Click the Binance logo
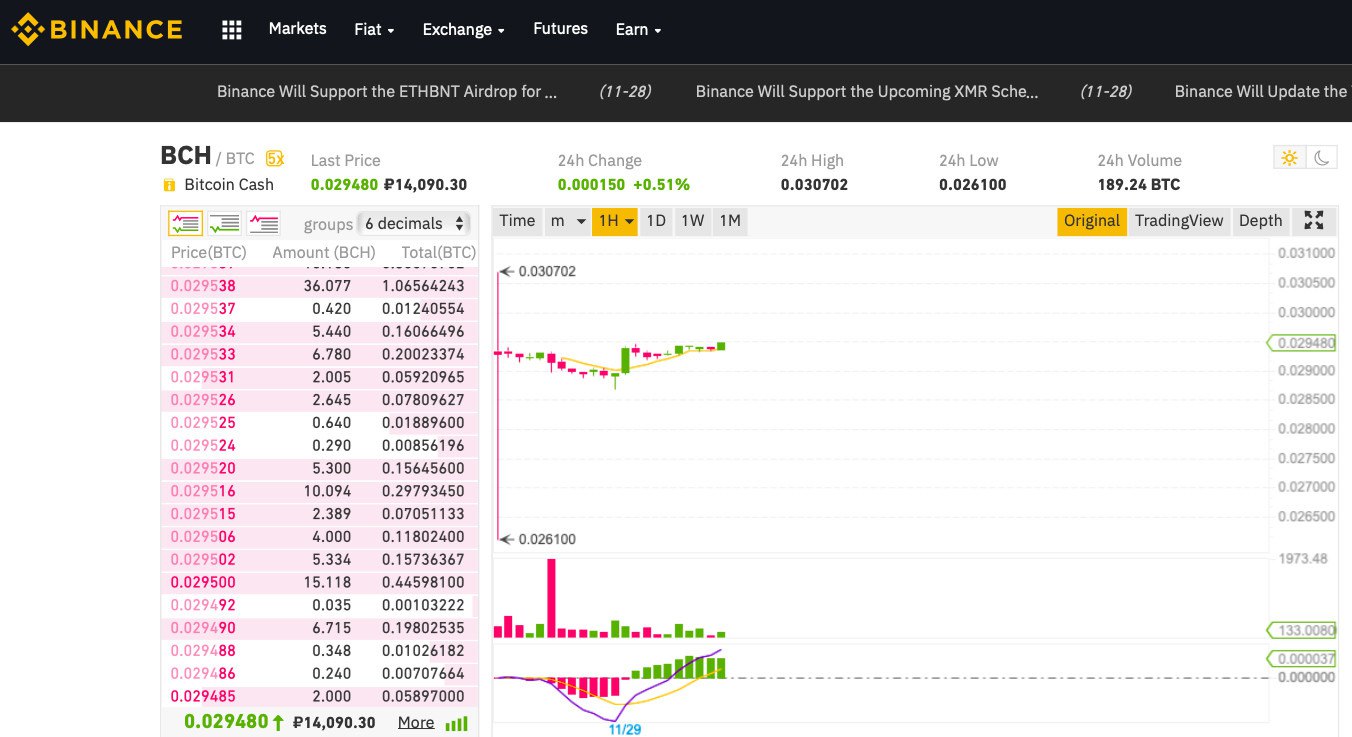1352x737 pixels. pos(97,30)
